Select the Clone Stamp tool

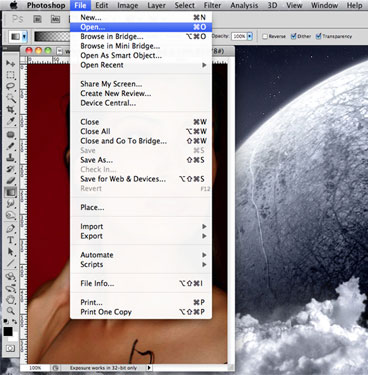click(10, 157)
